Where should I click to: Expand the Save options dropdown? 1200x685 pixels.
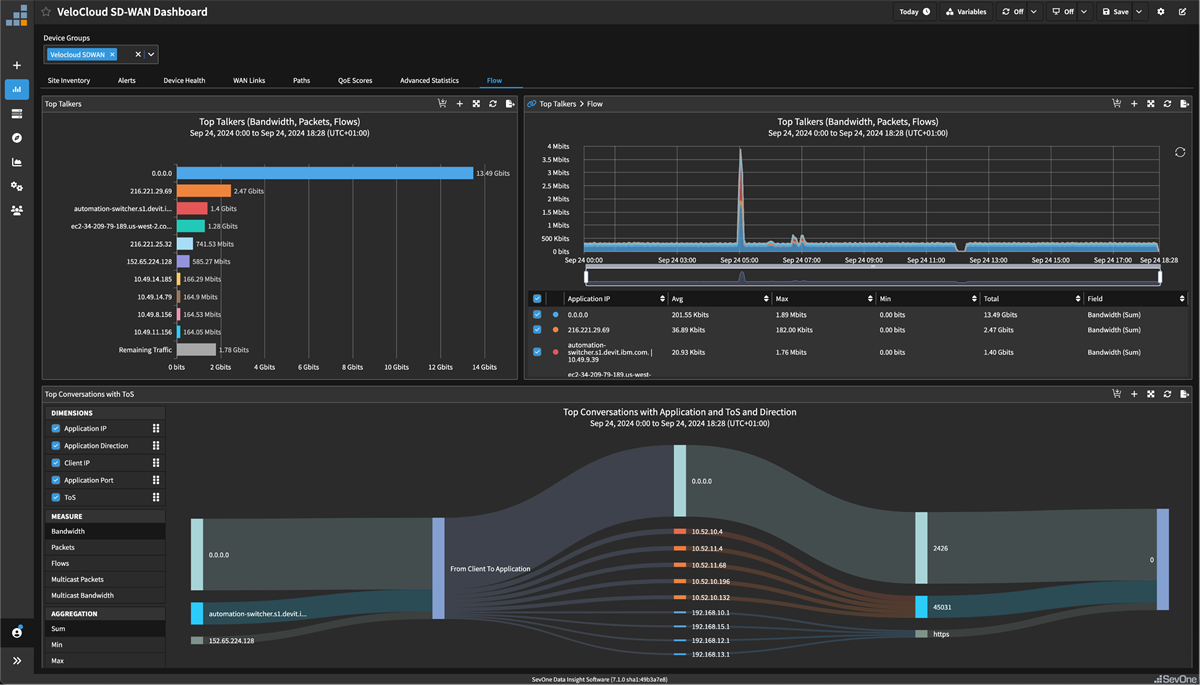tap(1139, 11)
